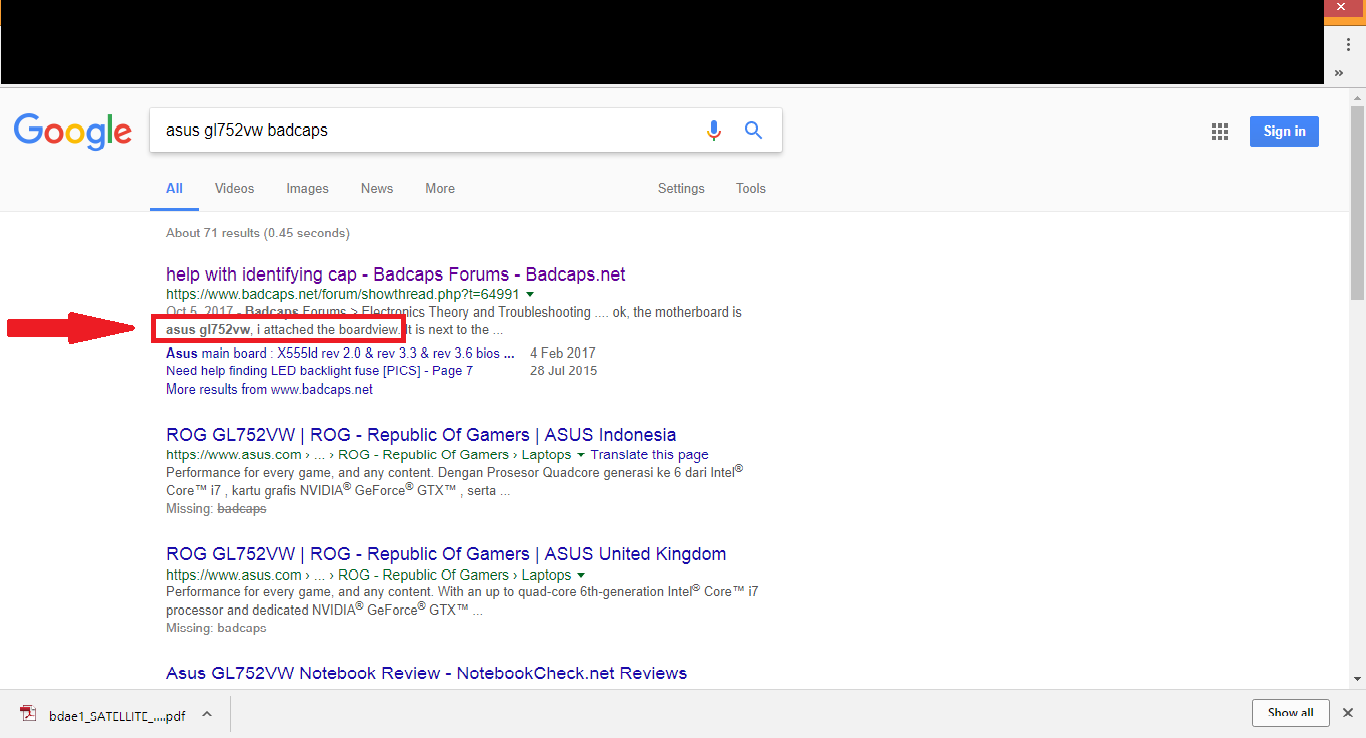Close the downloads bar
Image resolution: width=1366 pixels, height=738 pixels.
pos(1348,713)
